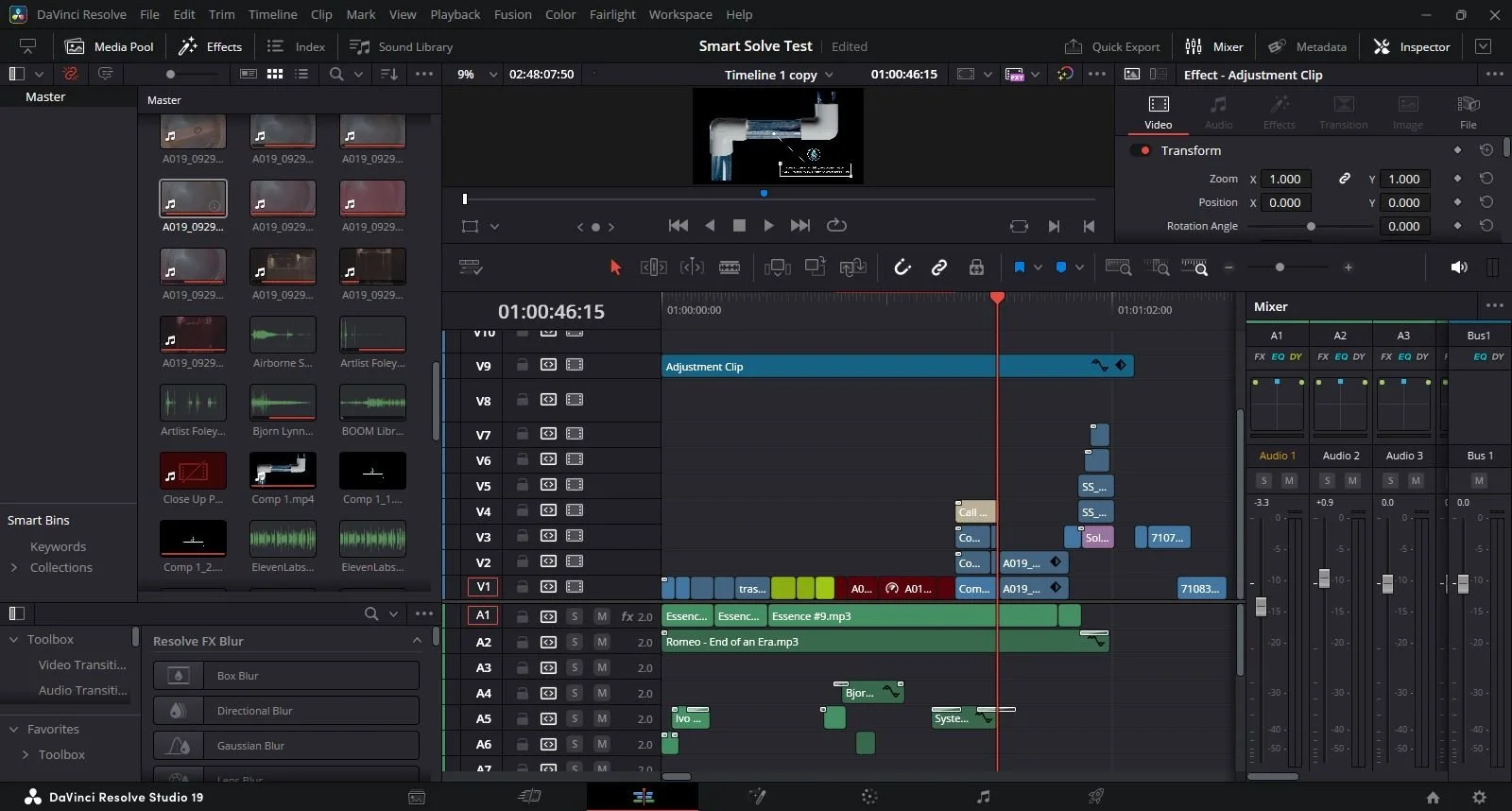This screenshot has height=811, width=1512.
Task: Adjust Audio 1 mixer fader
Action: (1261, 607)
